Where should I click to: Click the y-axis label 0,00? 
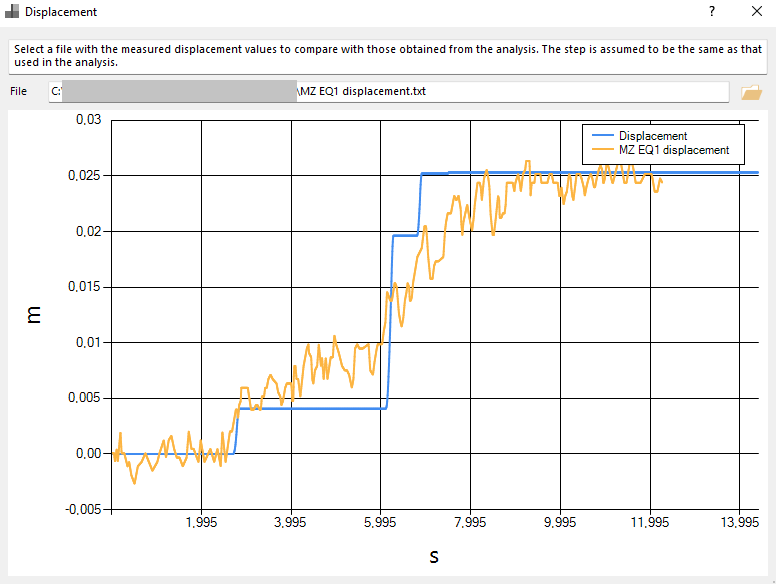[88, 453]
